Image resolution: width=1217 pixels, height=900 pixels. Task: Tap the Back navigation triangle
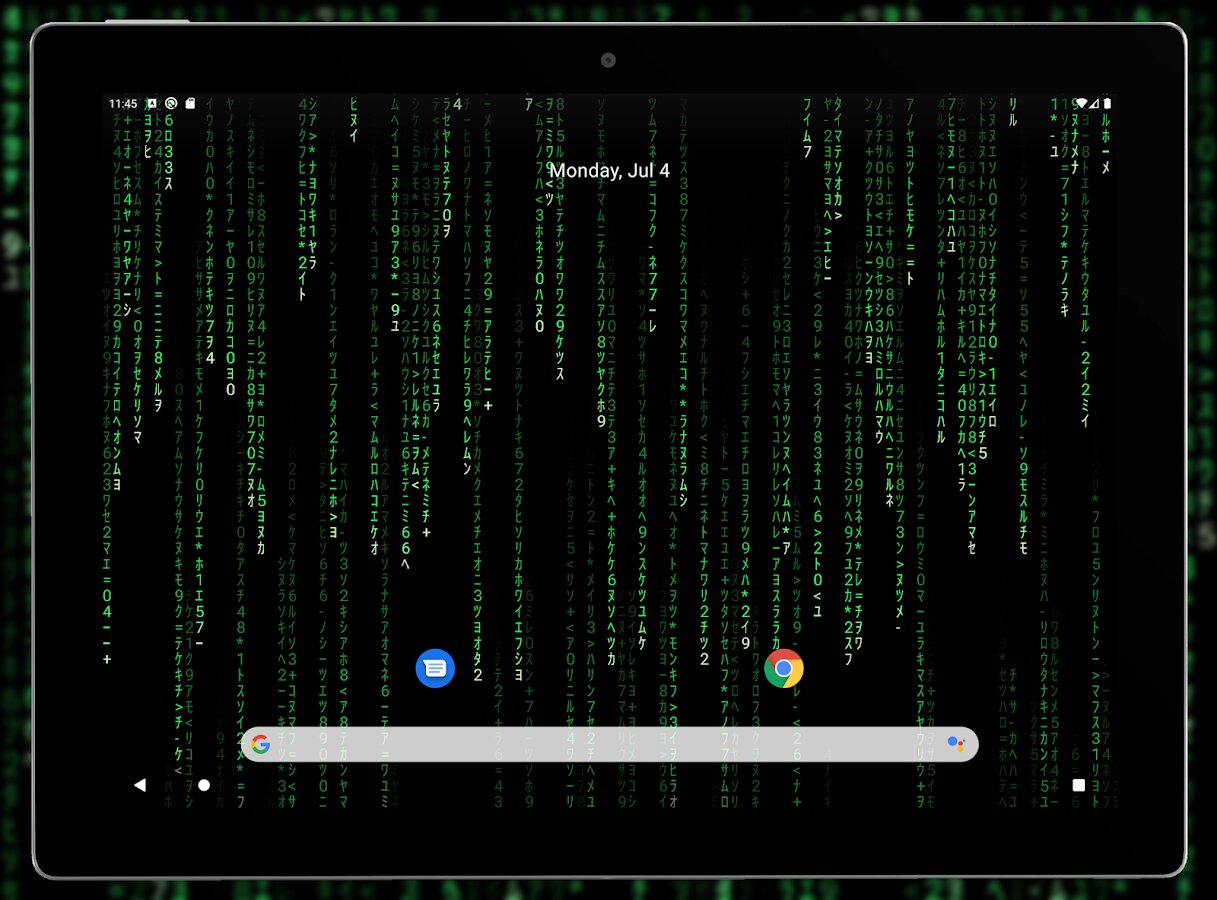click(140, 785)
